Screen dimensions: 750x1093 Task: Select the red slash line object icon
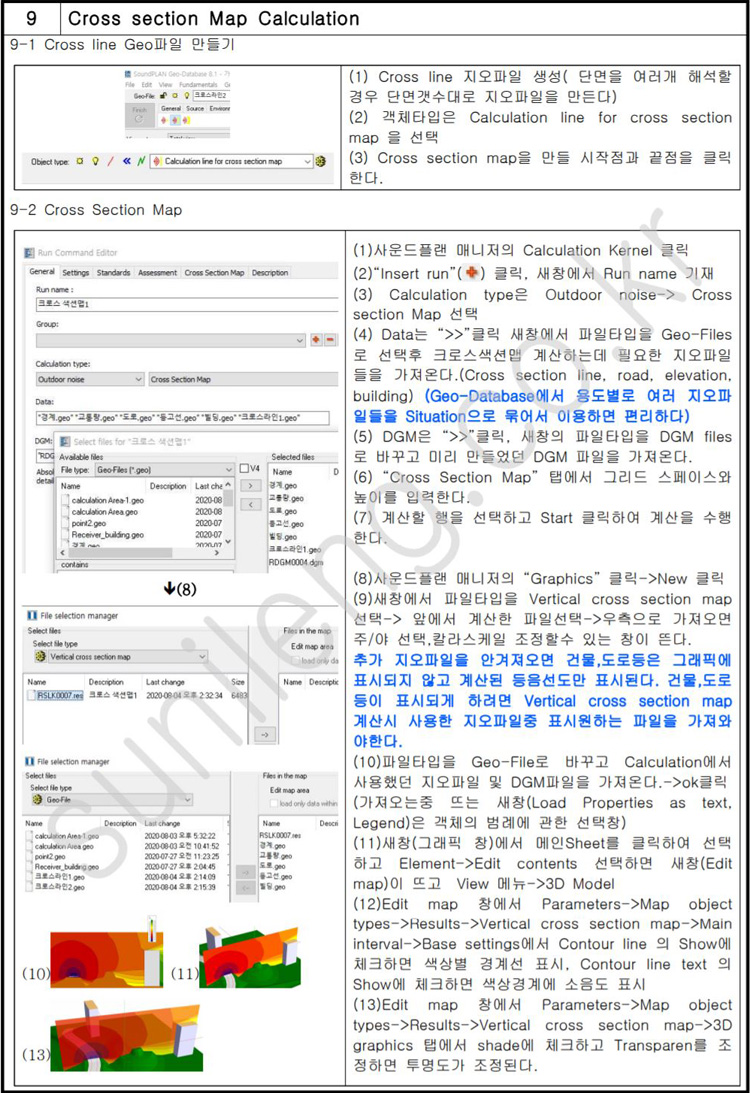(x=110, y=161)
